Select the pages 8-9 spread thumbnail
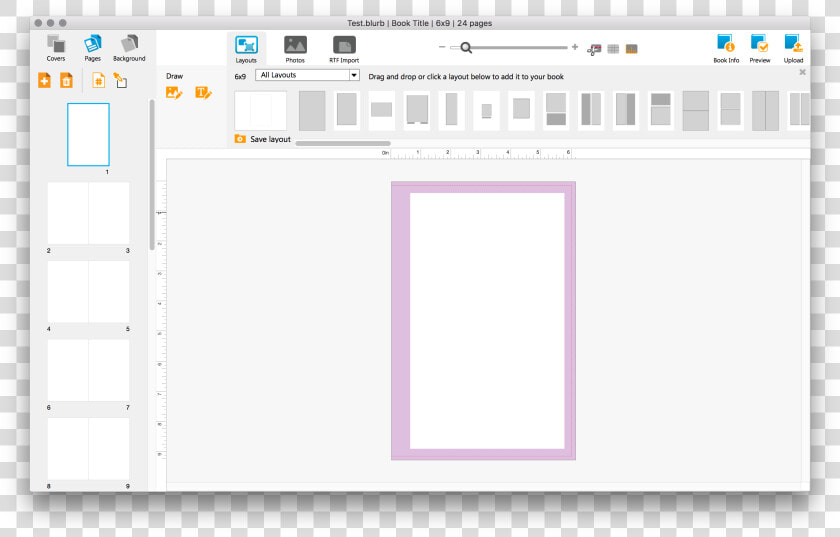This screenshot has width=840, height=537. tap(88, 449)
